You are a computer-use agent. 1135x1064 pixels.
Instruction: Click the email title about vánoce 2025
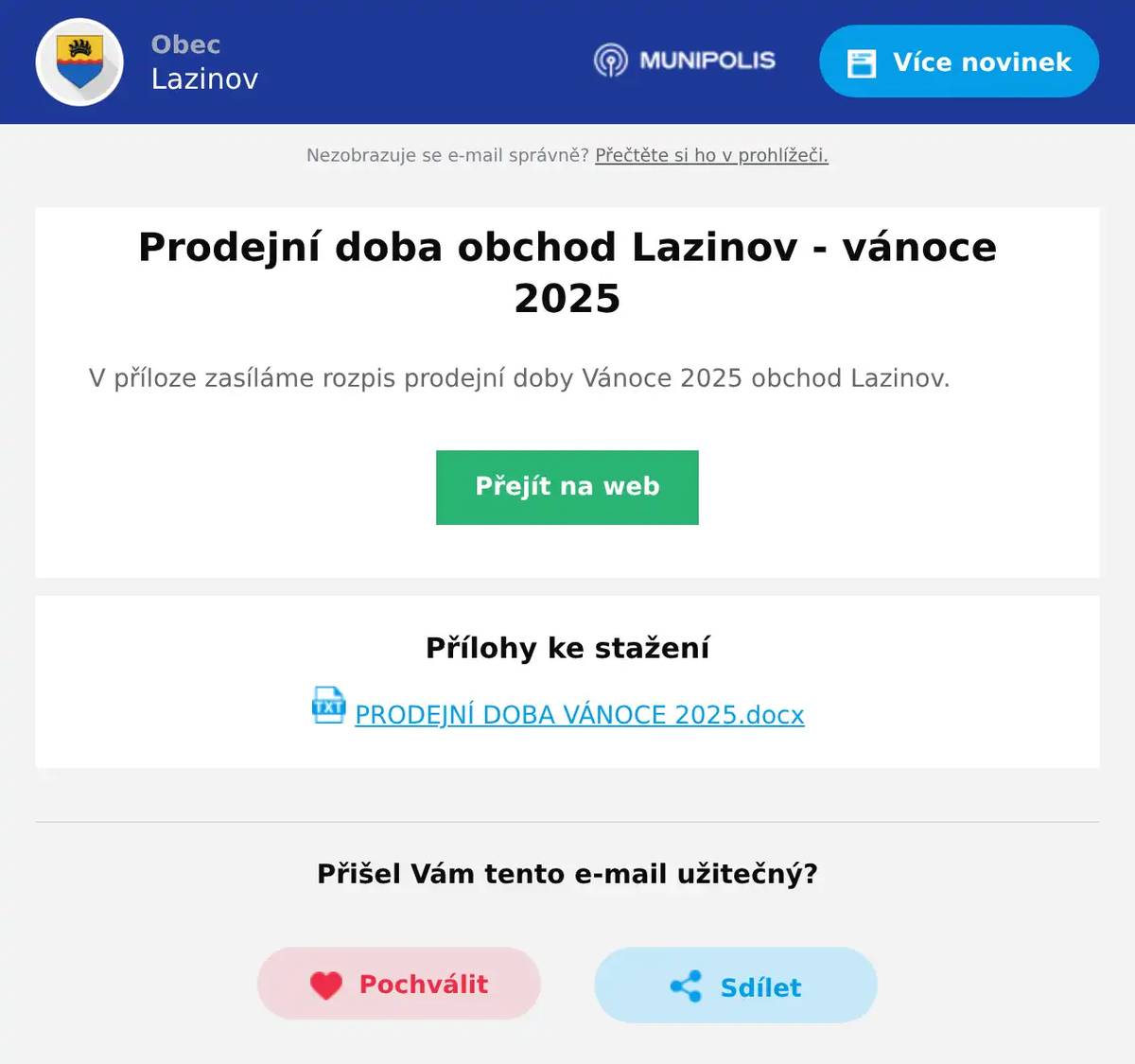pos(567,271)
